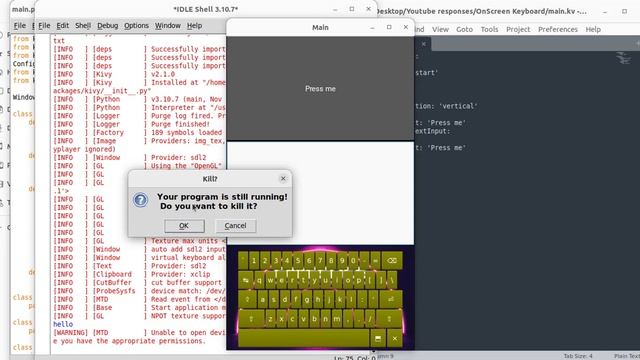Viewport: 640px width, 360px height.
Task: Open Preferences menu in Sublime Text
Action: tap(558, 29)
